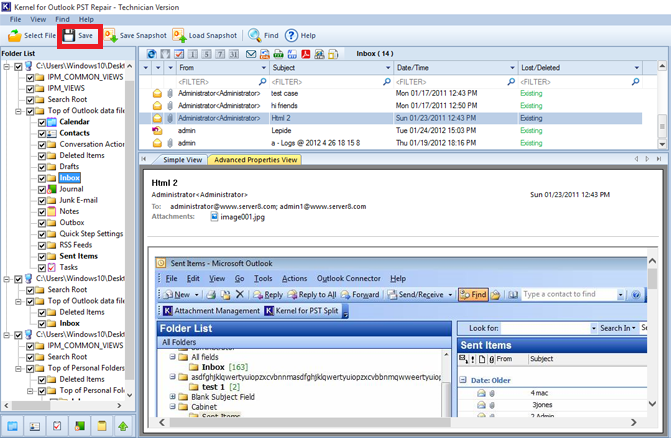Click the image001.jpg attachment
This screenshot has width=671, height=438.
coord(238,217)
